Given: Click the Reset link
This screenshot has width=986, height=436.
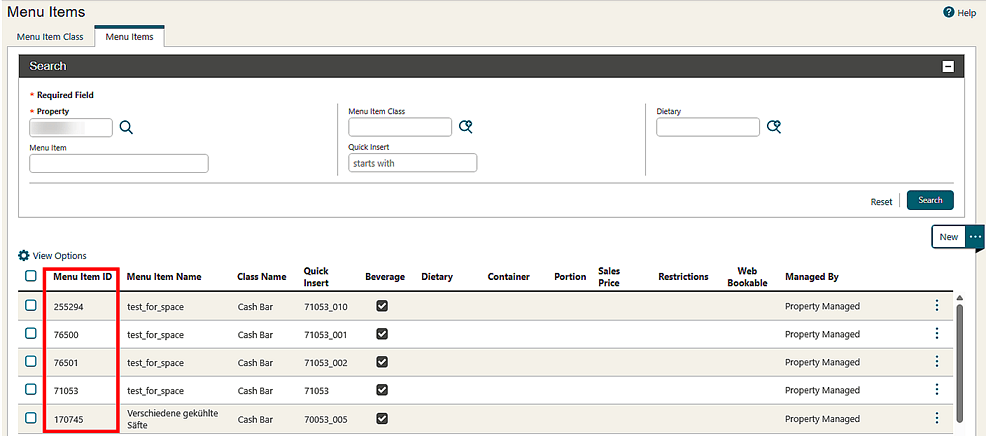Looking at the screenshot, I should coord(881,201).
